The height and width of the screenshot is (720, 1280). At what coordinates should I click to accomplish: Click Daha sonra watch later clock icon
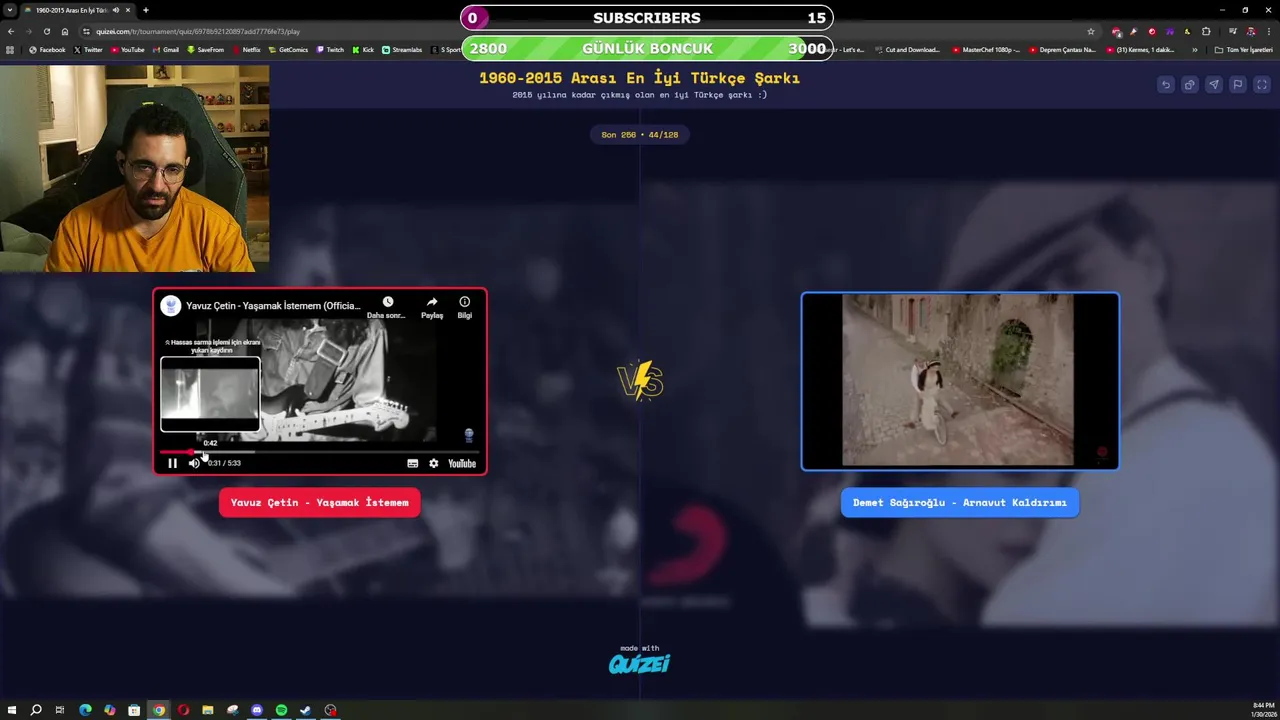387,302
